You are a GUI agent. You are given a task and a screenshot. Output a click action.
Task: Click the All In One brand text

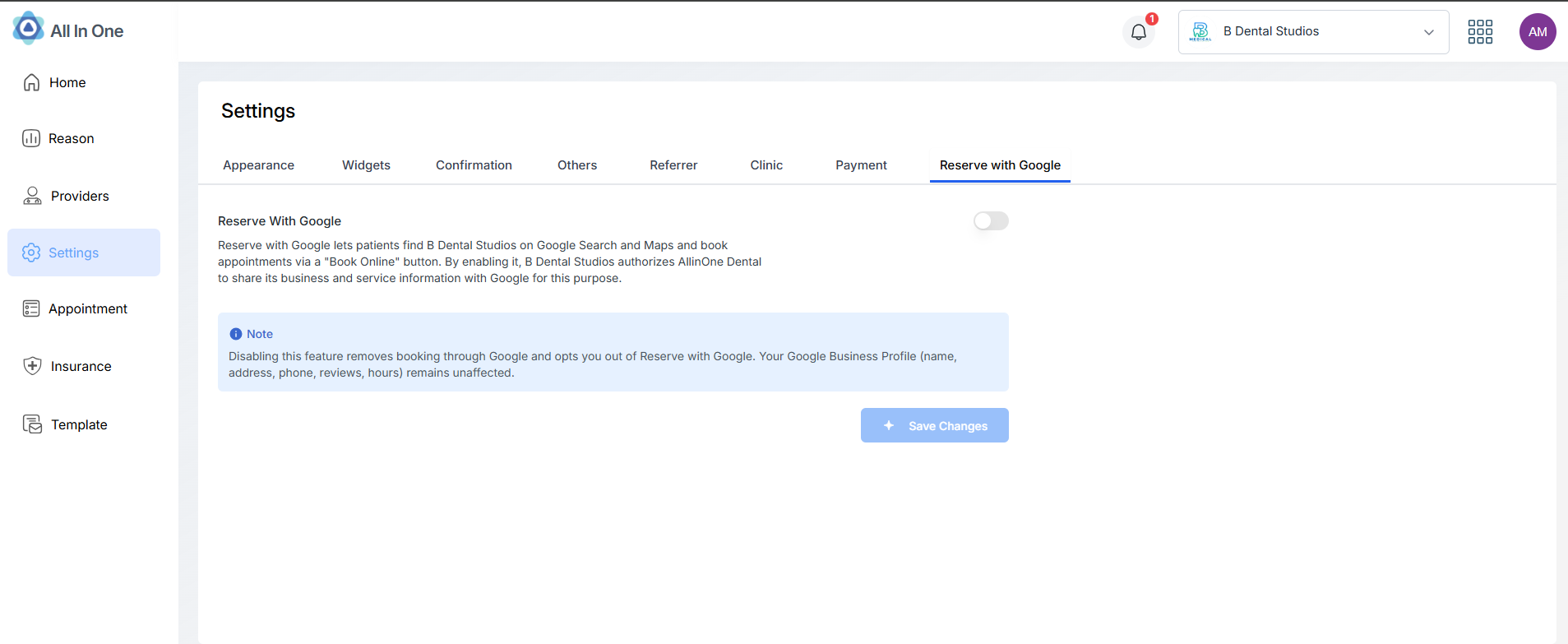click(x=87, y=31)
